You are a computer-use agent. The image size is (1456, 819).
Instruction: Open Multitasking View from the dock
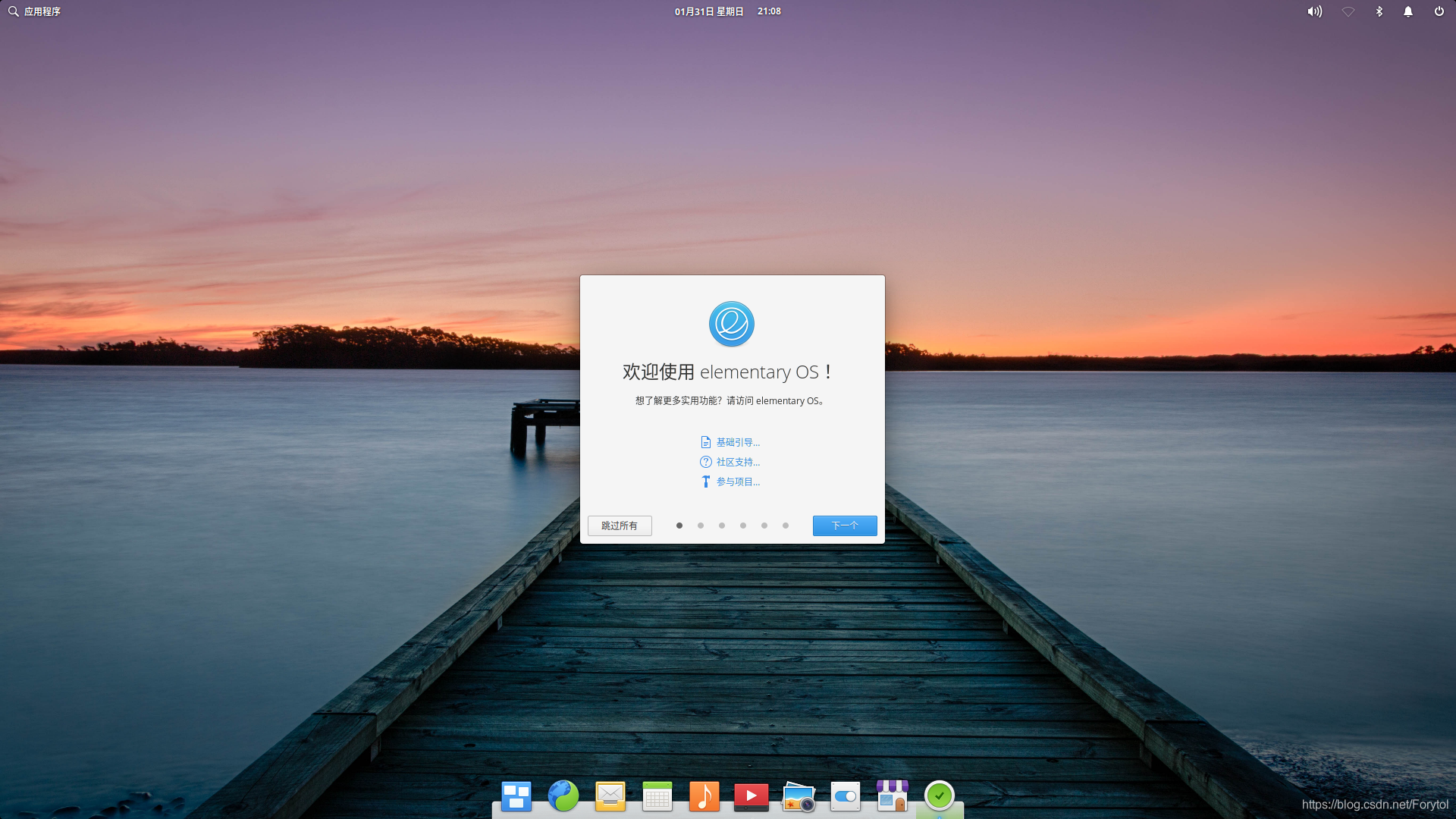coord(516,796)
